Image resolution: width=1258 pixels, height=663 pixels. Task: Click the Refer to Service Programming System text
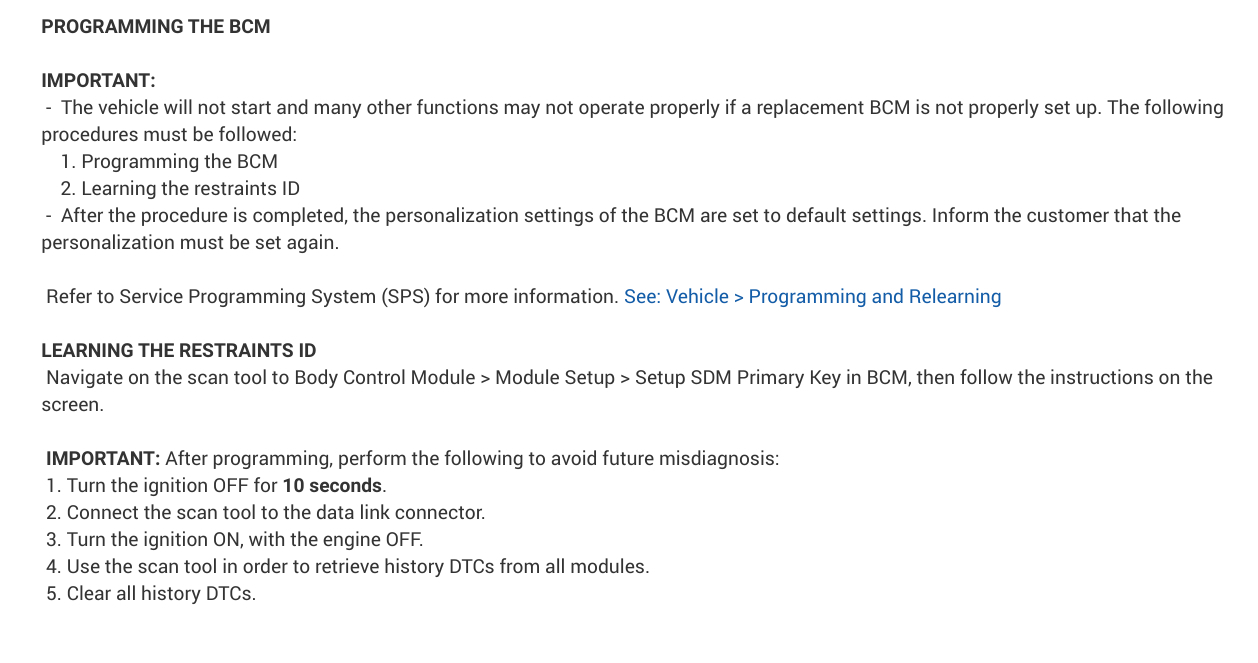pyautogui.click(x=332, y=297)
